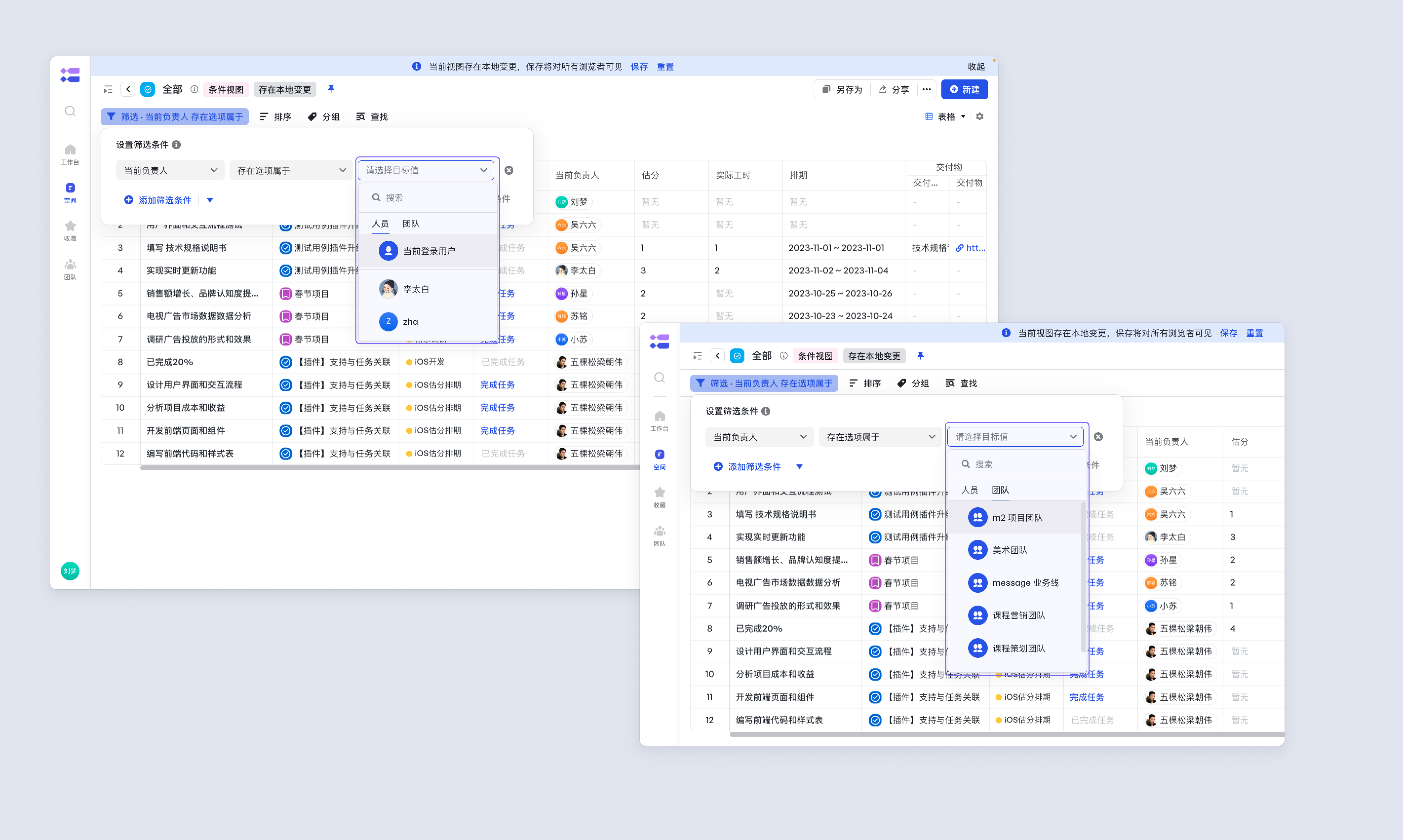The image size is (1403, 840).
Task: Choose 美术团队 from the team list
Action: pos(1014,550)
